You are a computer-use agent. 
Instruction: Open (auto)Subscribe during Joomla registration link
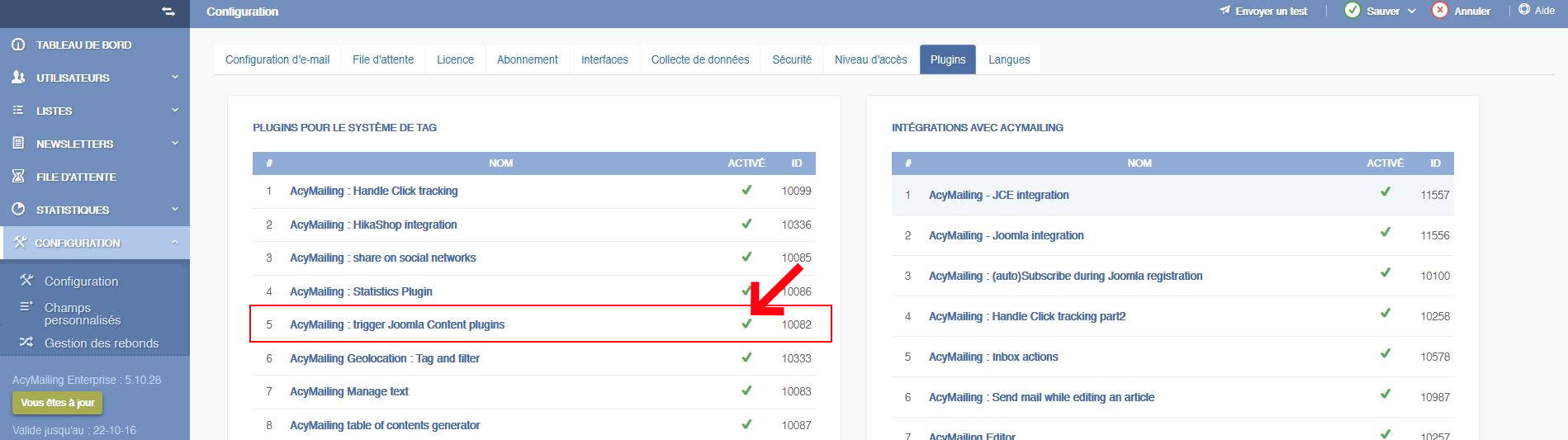[x=1065, y=276]
